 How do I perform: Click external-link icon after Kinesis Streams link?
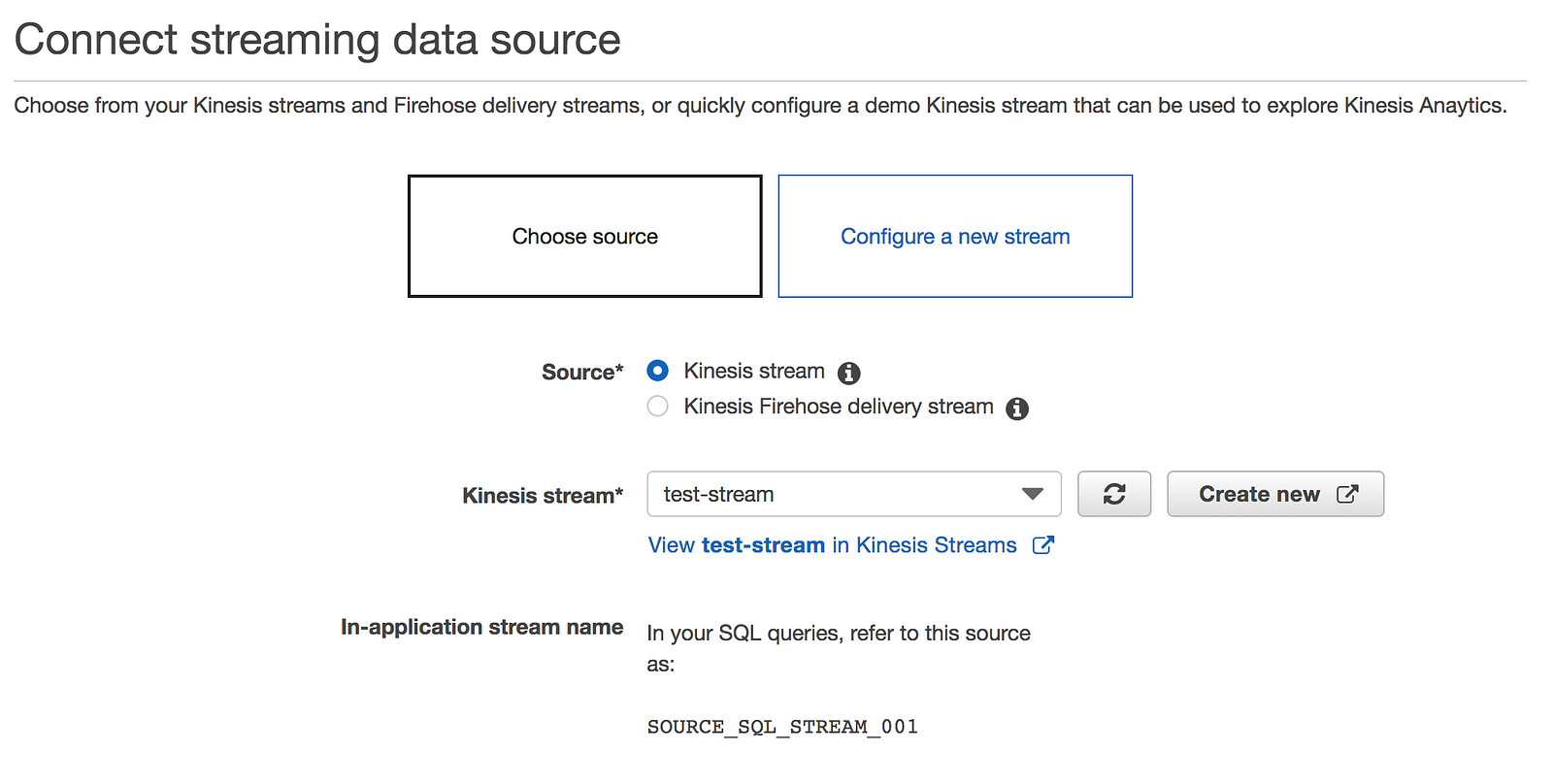coord(1043,545)
